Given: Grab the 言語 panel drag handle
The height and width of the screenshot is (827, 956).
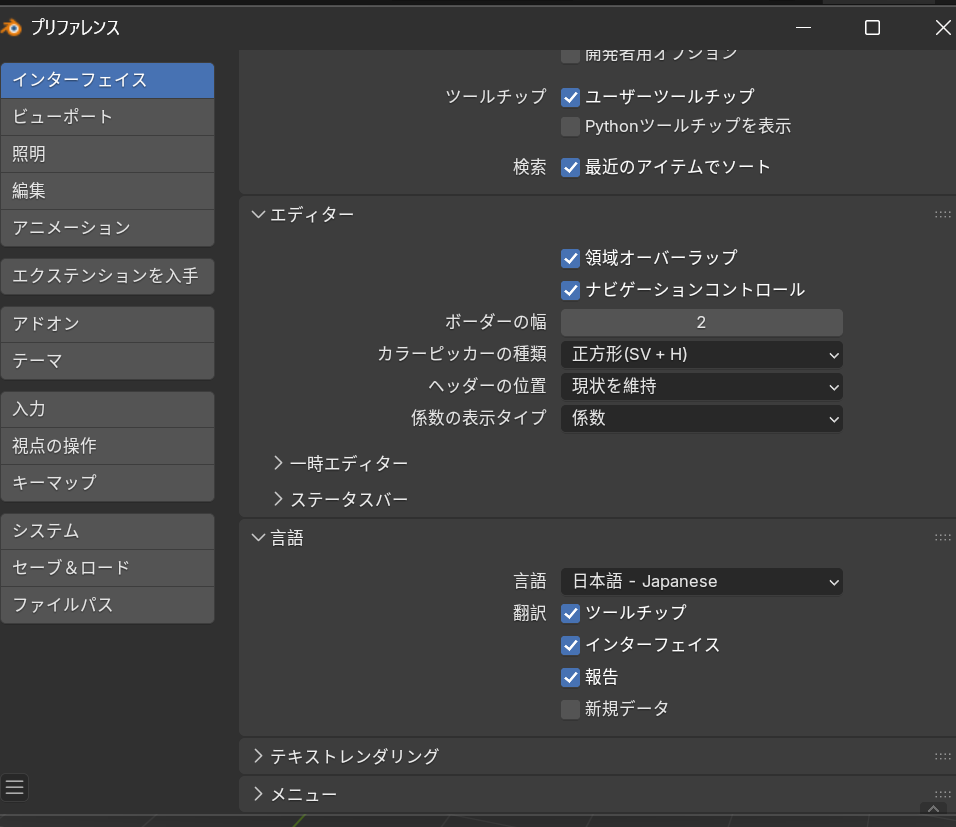Looking at the screenshot, I should 942,538.
